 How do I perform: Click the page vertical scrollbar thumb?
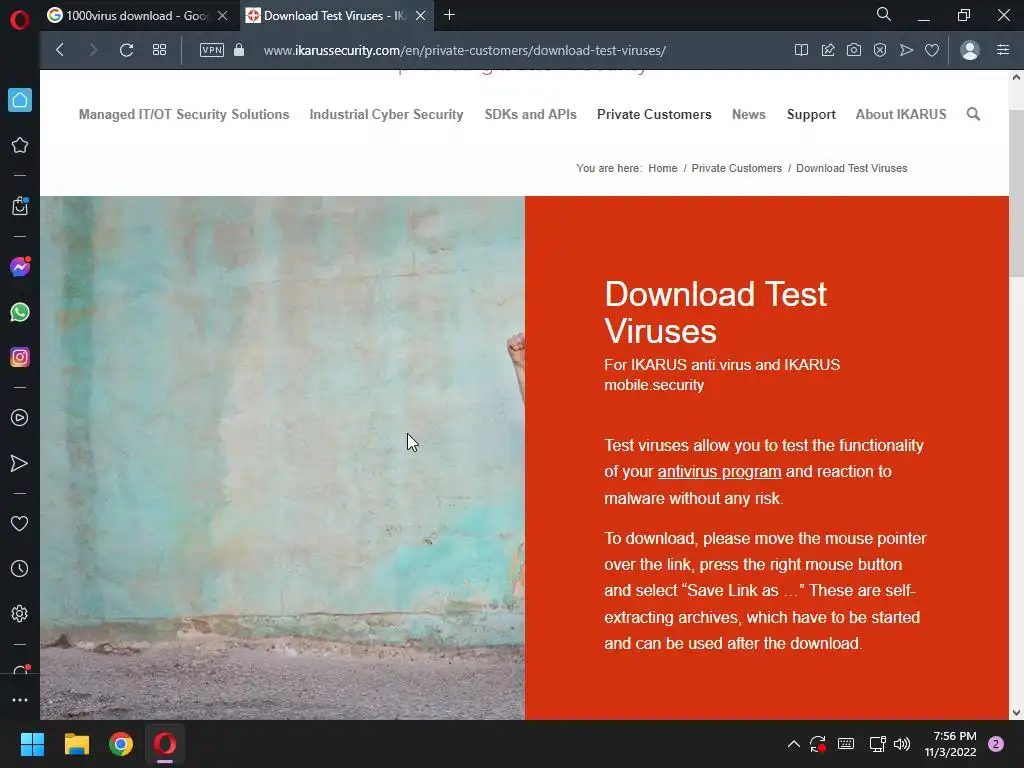pyautogui.click(x=1016, y=193)
